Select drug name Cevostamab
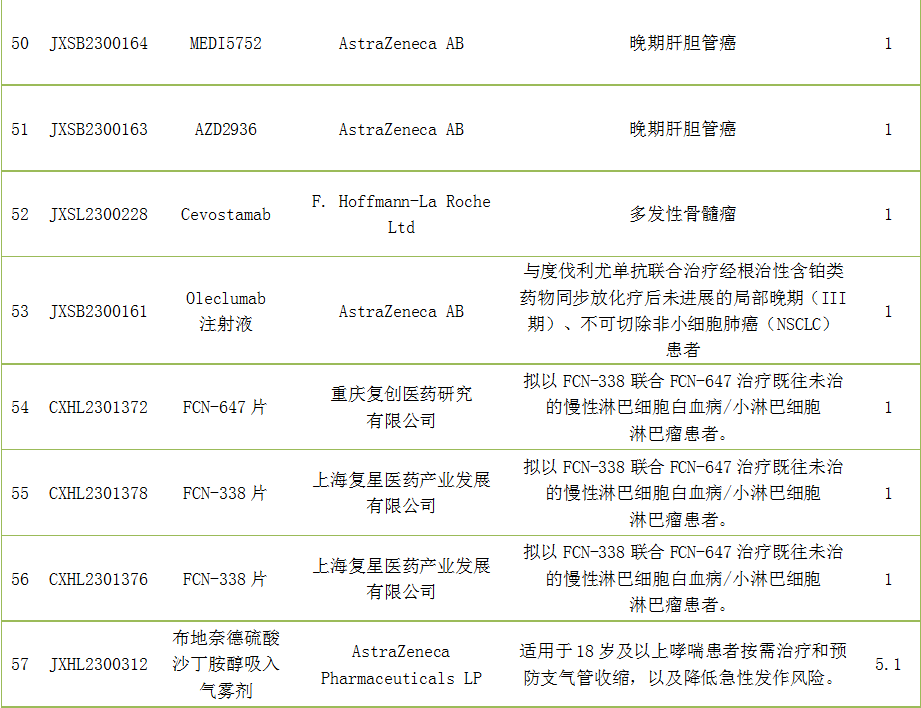Viewport: 921px width, 708px height. (226, 214)
